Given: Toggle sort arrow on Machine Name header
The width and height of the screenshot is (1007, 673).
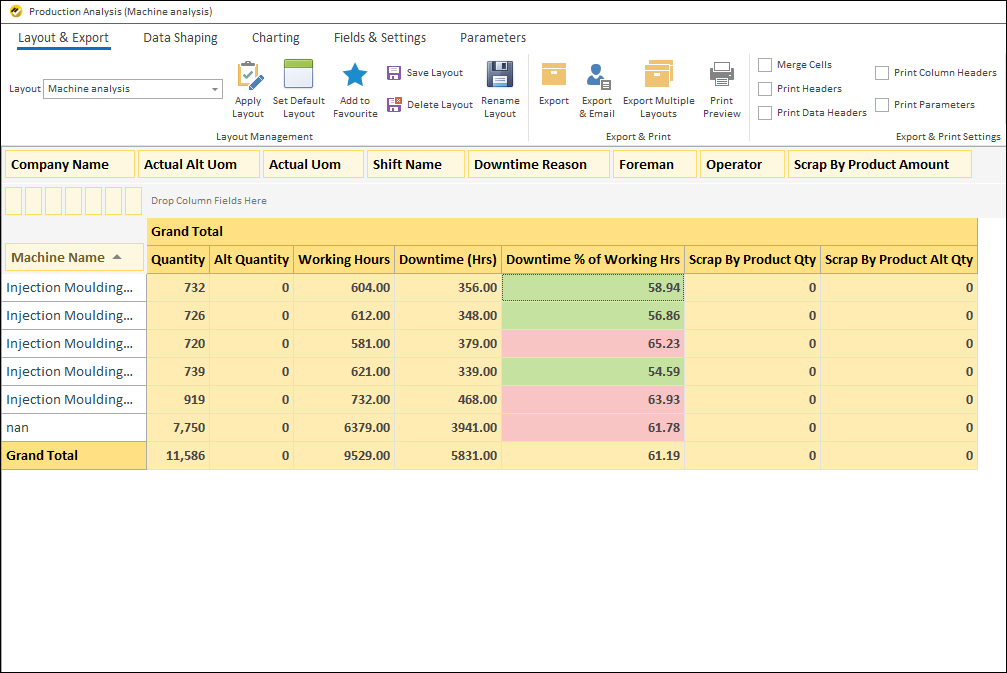Looking at the screenshot, I should click(117, 258).
